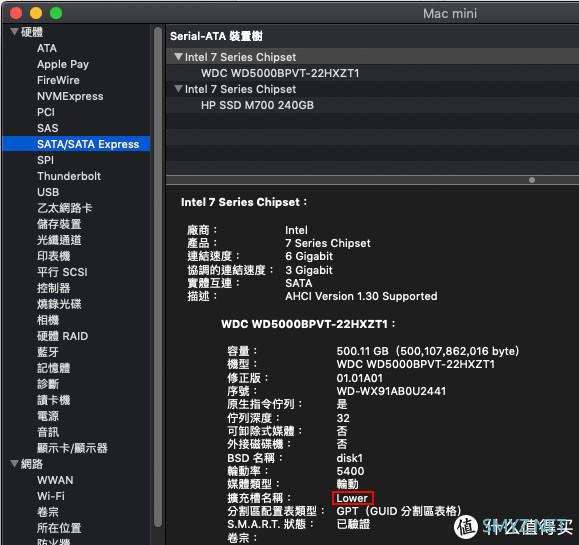
Task: Click the queue depth value 32
Action: pos(343,418)
